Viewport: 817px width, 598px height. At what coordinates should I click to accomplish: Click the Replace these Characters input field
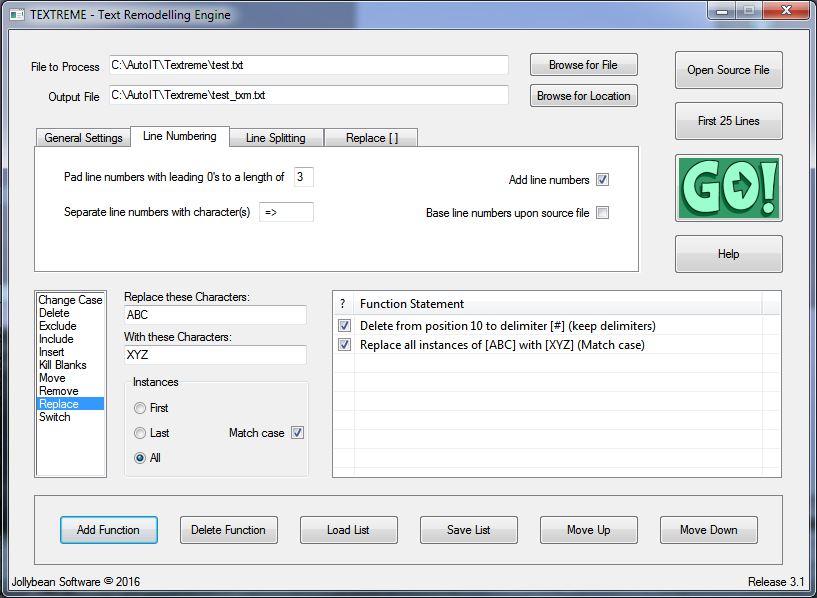point(215,315)
